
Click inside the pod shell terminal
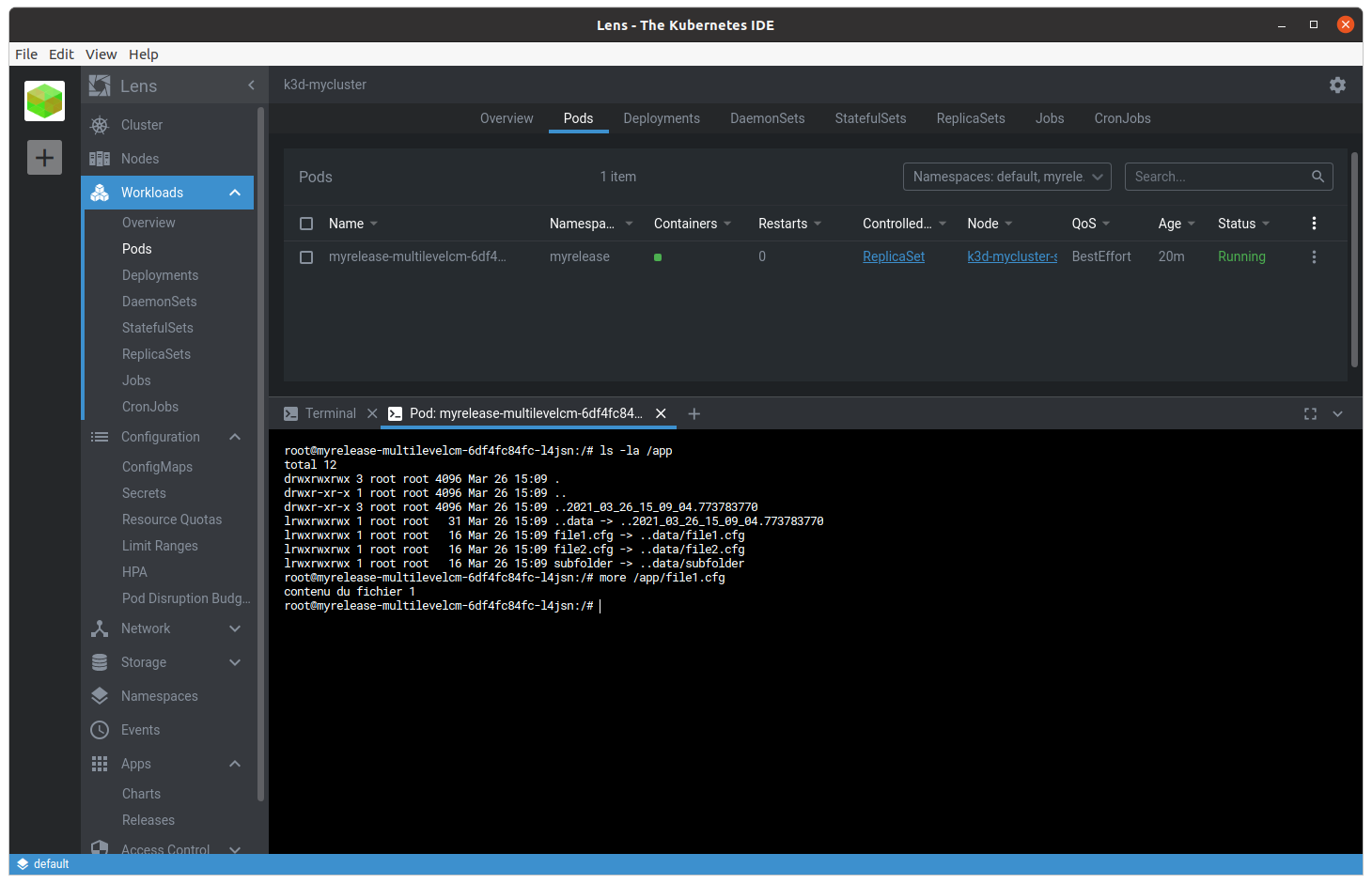click(815, 641)
